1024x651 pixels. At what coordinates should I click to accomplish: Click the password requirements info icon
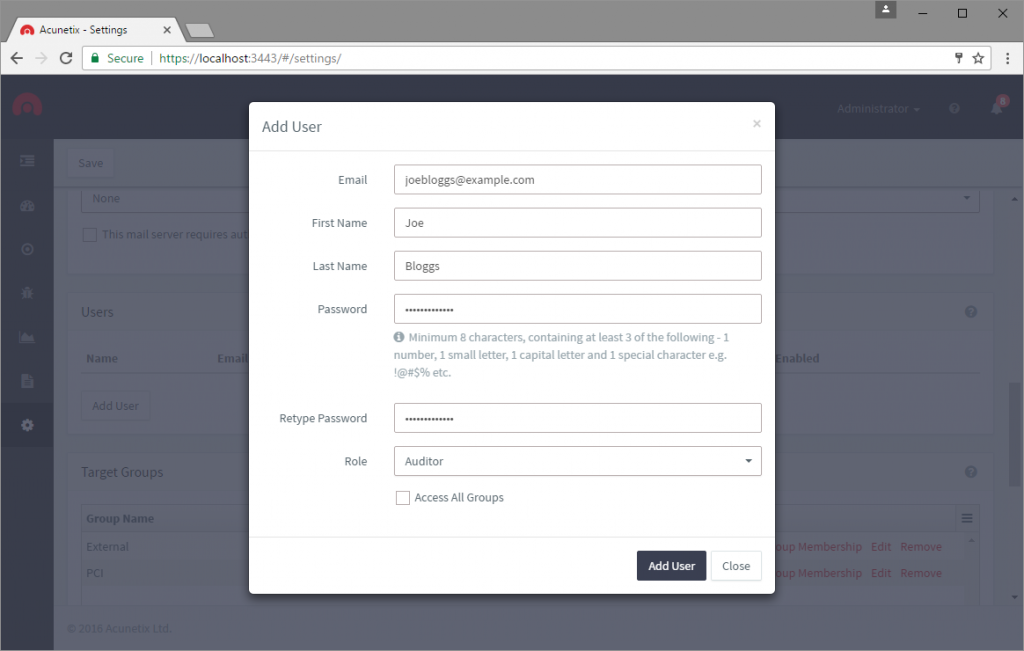click(x=399, y=337)
